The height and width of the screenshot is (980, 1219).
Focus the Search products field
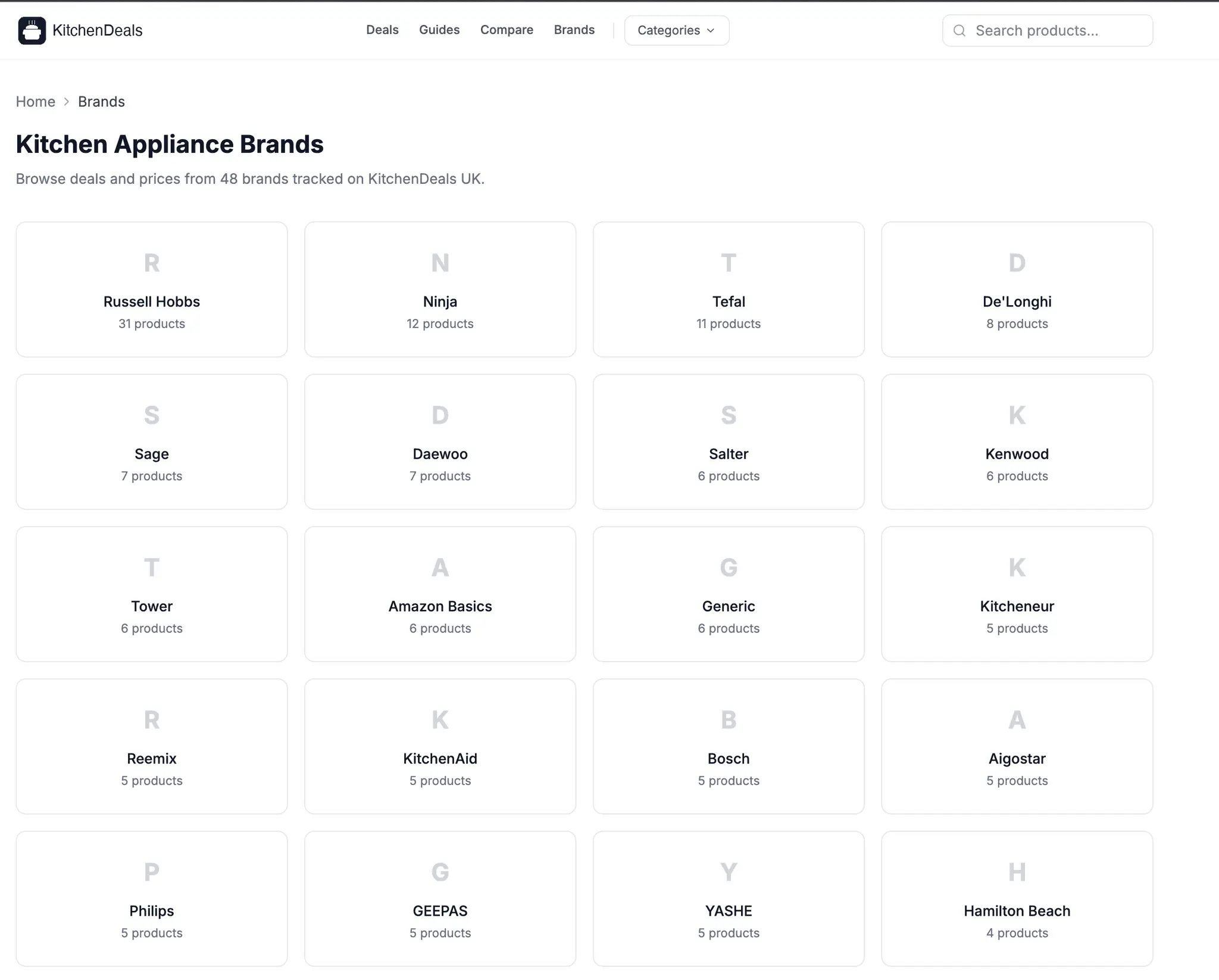click(x=1048, y=30)
